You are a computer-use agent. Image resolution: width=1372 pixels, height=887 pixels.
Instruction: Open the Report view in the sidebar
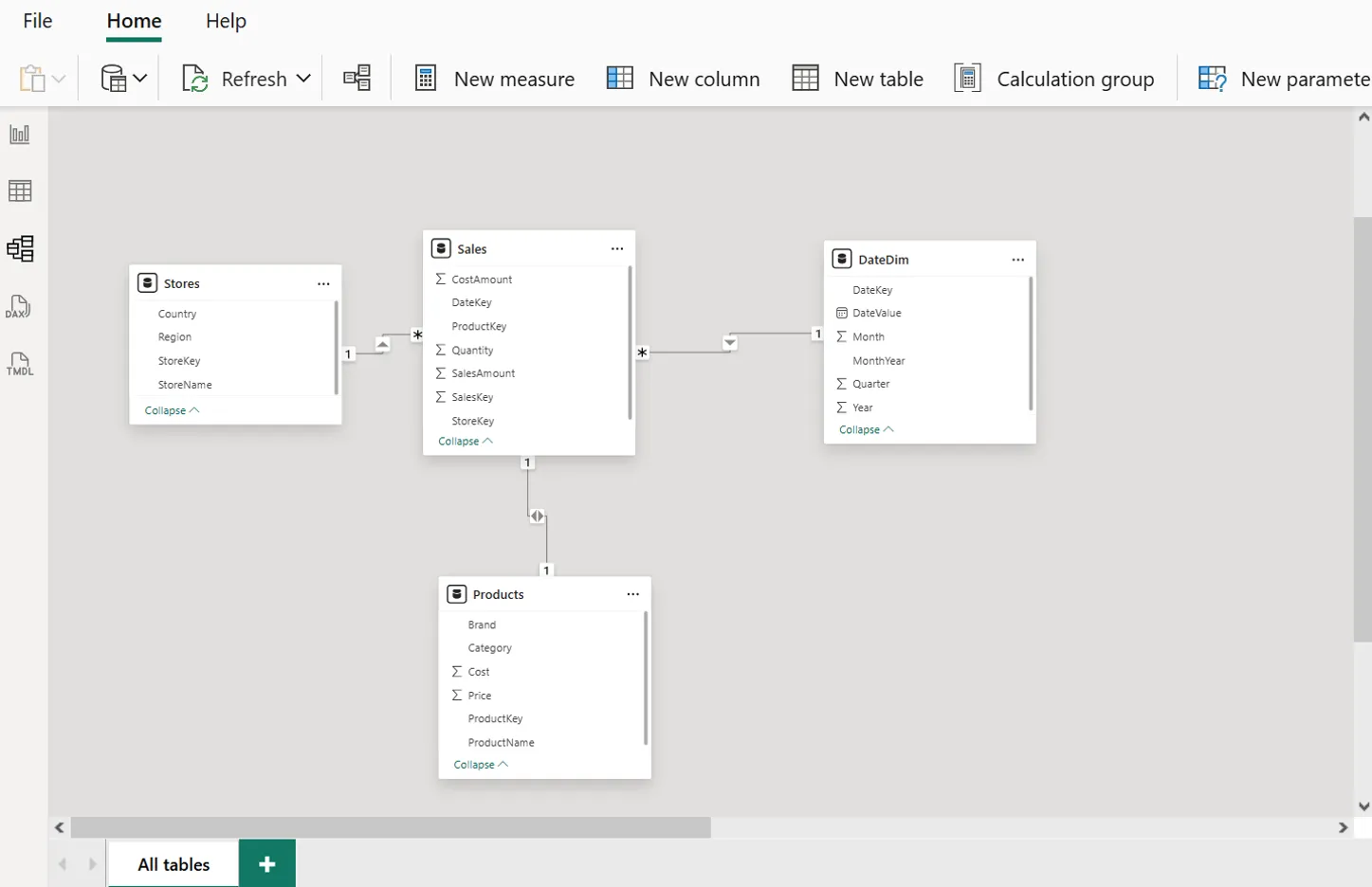(20, 135)
